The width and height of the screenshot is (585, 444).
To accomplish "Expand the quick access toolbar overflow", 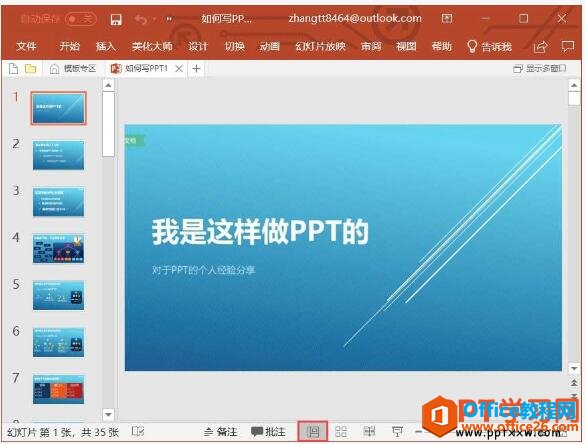I will pos(169,19).
